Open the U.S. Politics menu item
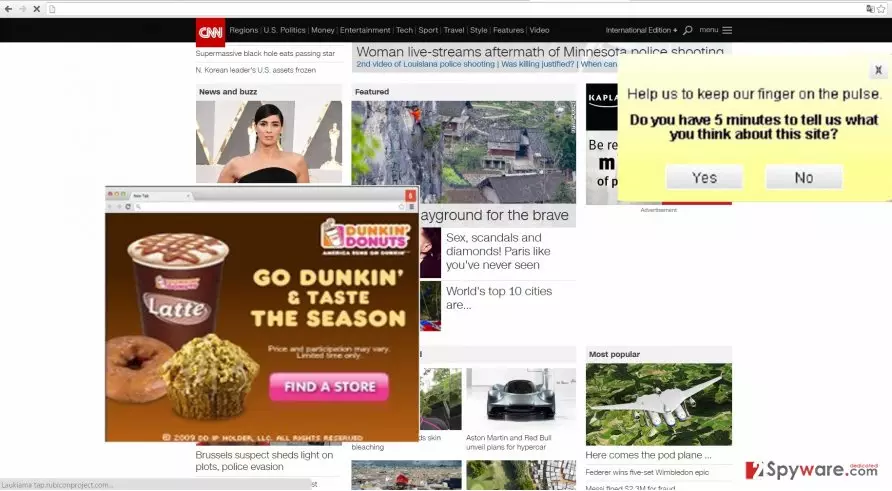Image resolution: width=892 pixels, height=491 pixels. pyautogui.click(x=284, y=30)
